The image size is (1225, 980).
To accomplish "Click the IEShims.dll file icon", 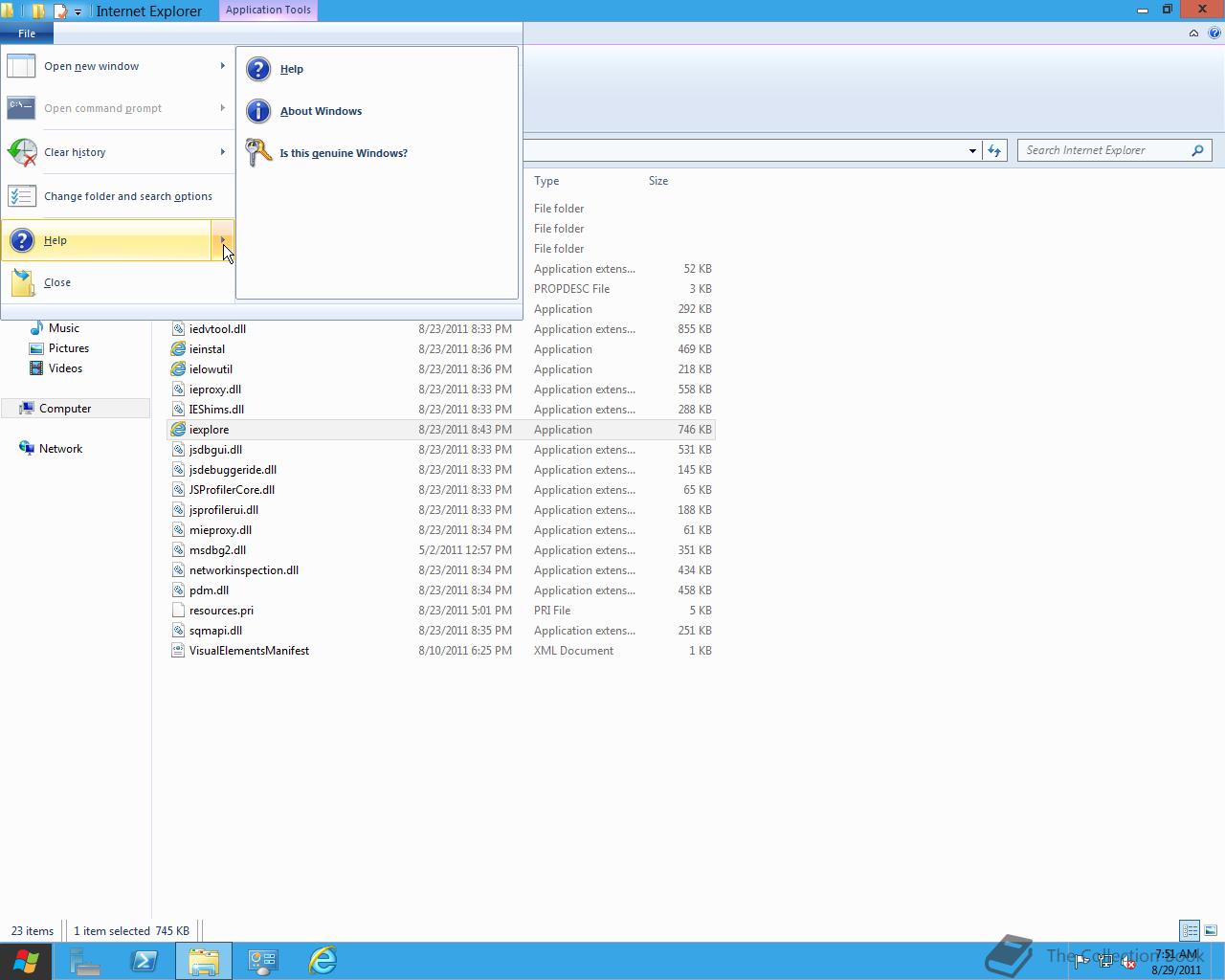I will click(x=178, y=410).
